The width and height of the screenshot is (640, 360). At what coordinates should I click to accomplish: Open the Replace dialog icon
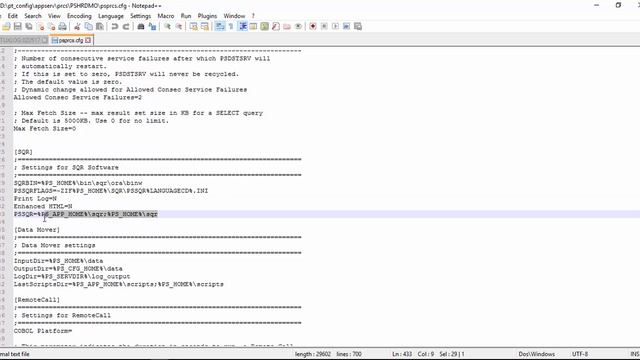tap(152, 27)
